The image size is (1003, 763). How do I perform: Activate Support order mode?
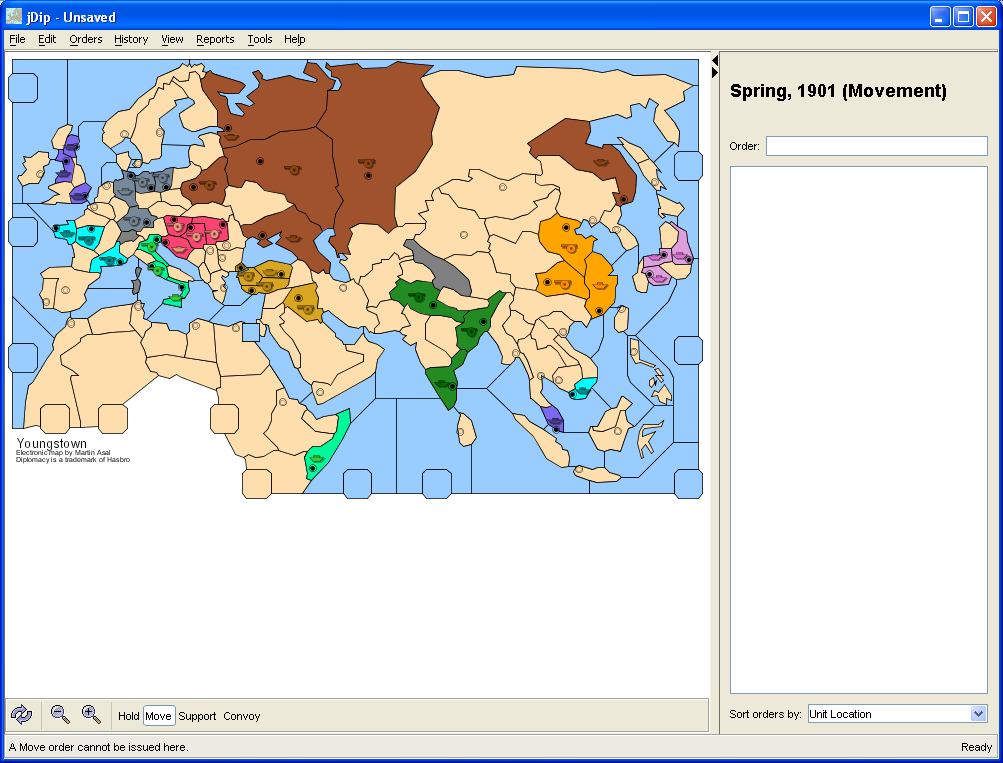pyautogui.click(x=197, y=716)
